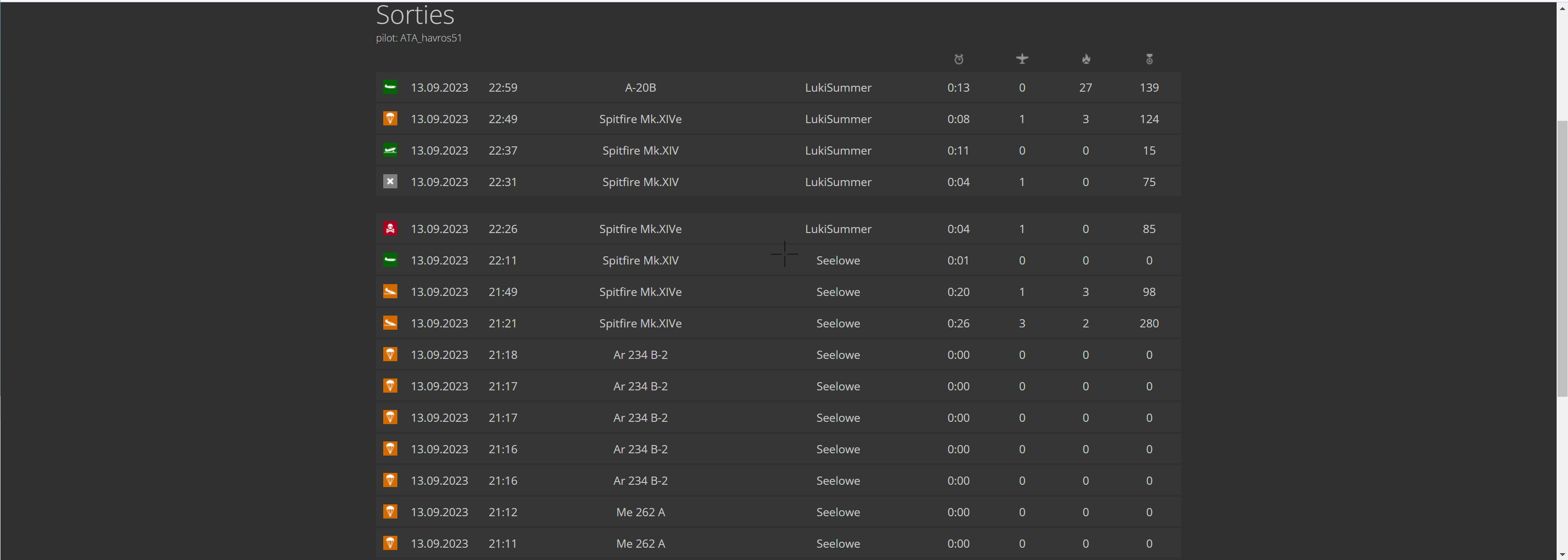The image size is (1568, 560).
Task: Open Ar 234 B-2 sortie at 21:18
Action: 640,355
